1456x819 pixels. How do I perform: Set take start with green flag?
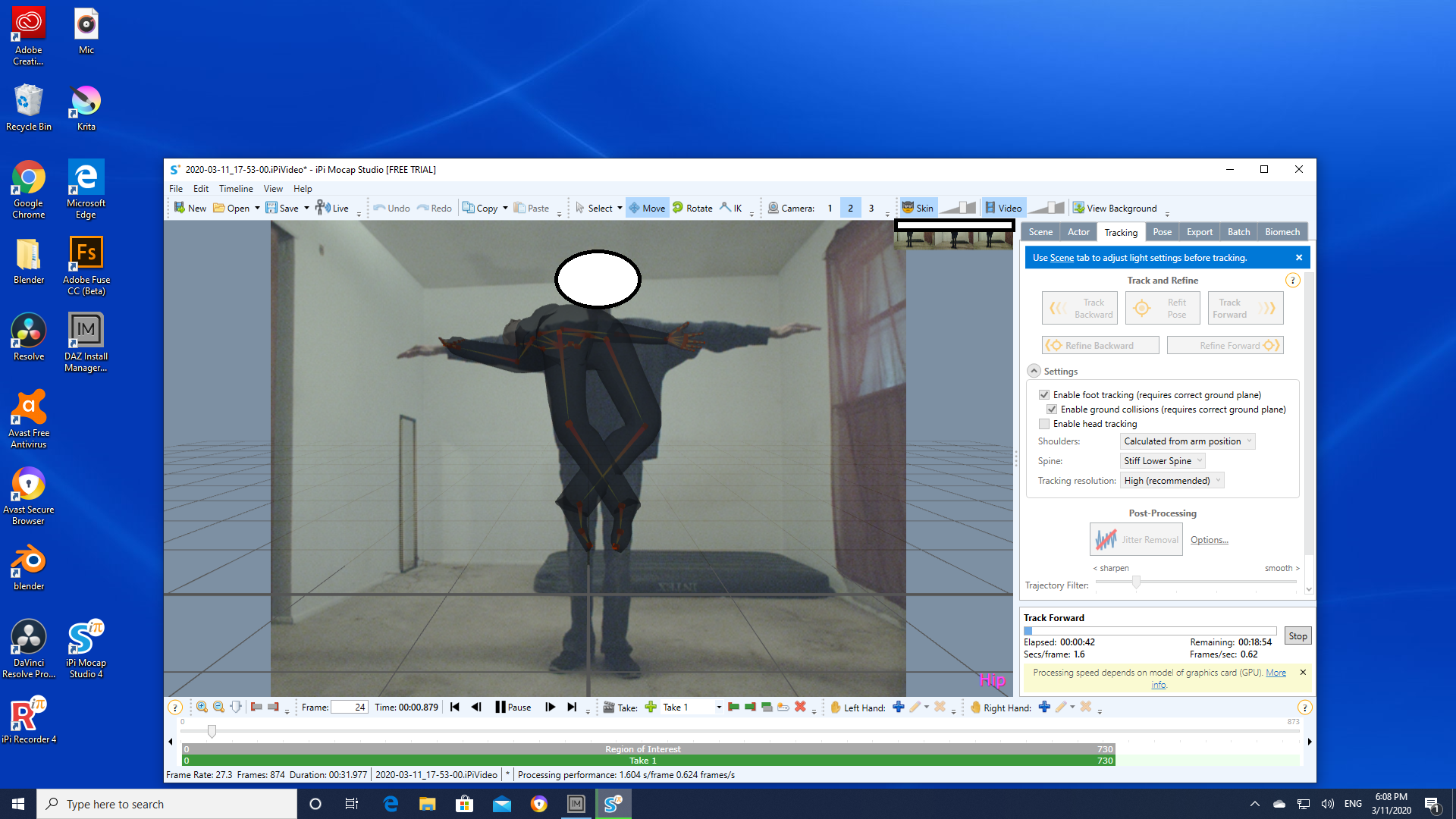pyautogui.click(x=733, y=707)
